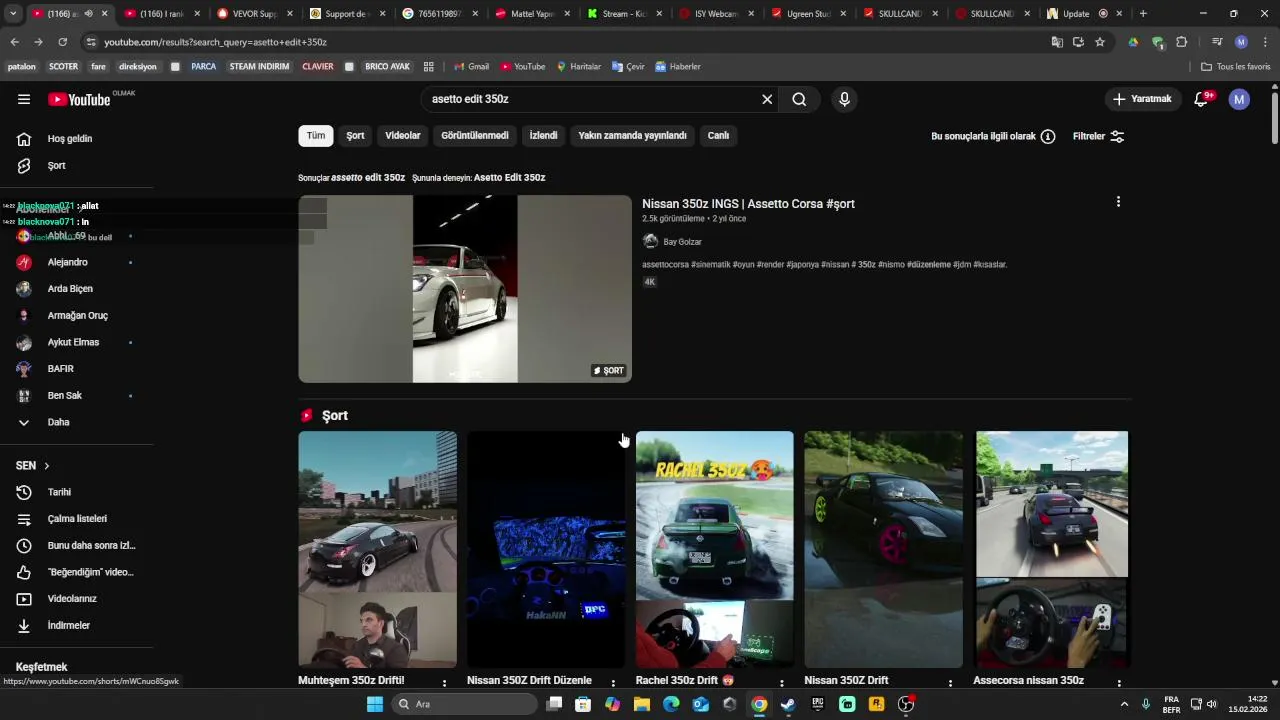Viewport: 1280px width, 720px height.
Task: Expand the SEN section chevron
Action: tap(46, 466)
